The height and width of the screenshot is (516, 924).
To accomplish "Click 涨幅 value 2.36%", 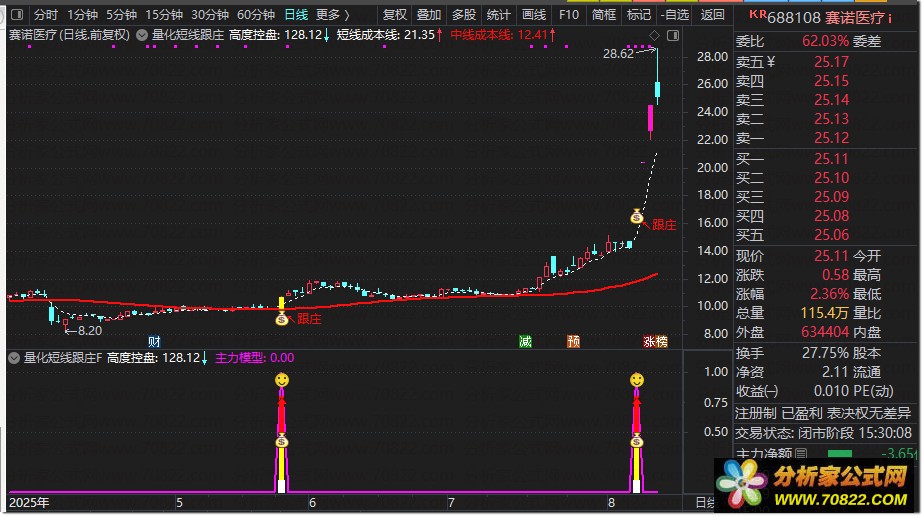I will click(829, 294).
